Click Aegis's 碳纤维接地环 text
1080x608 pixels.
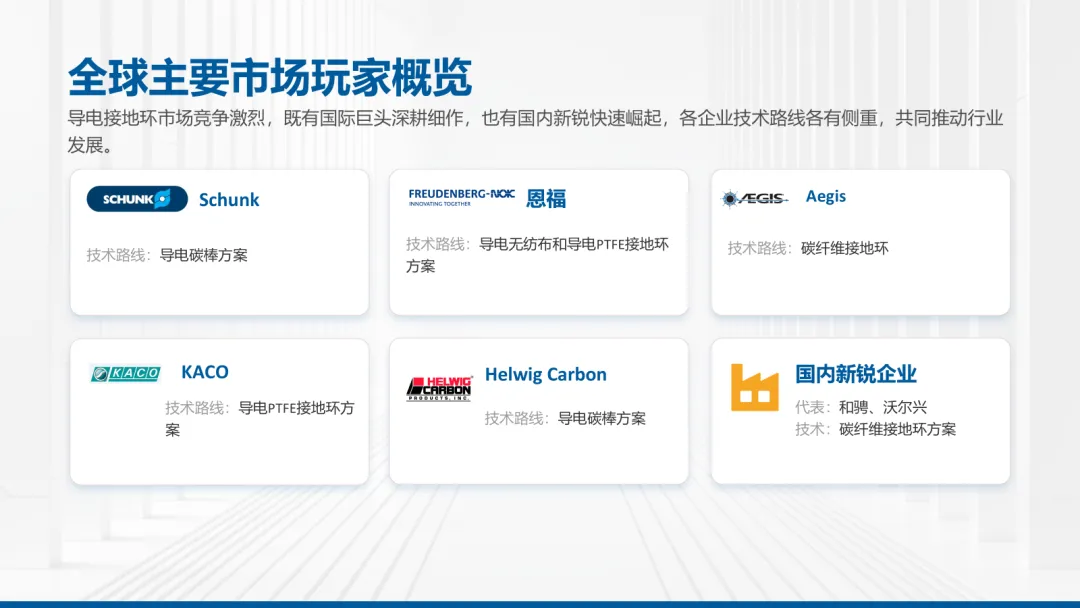pyautogui.click(x=844, y=249)
